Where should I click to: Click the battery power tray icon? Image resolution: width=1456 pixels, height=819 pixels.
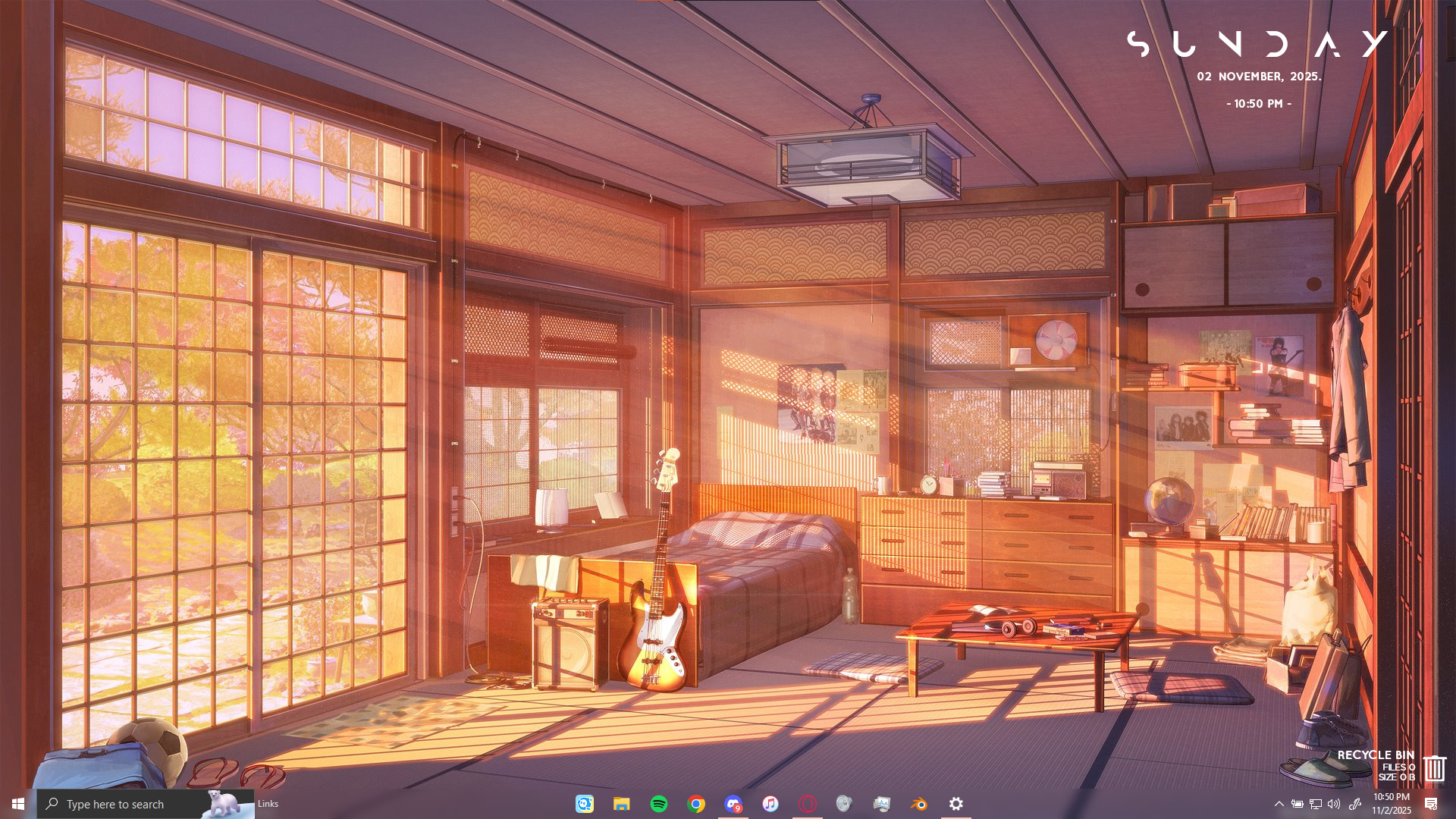pos(1298,804)
